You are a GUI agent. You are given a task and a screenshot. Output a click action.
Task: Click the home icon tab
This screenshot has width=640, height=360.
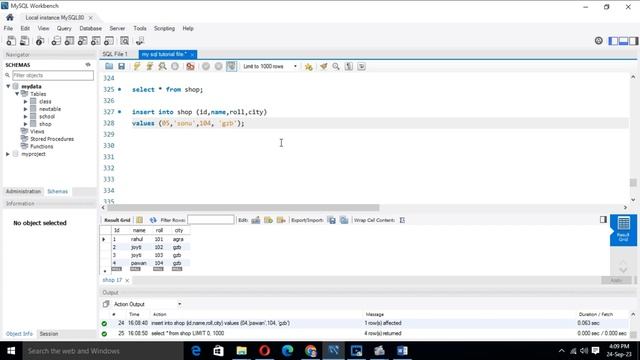(9, 17)
